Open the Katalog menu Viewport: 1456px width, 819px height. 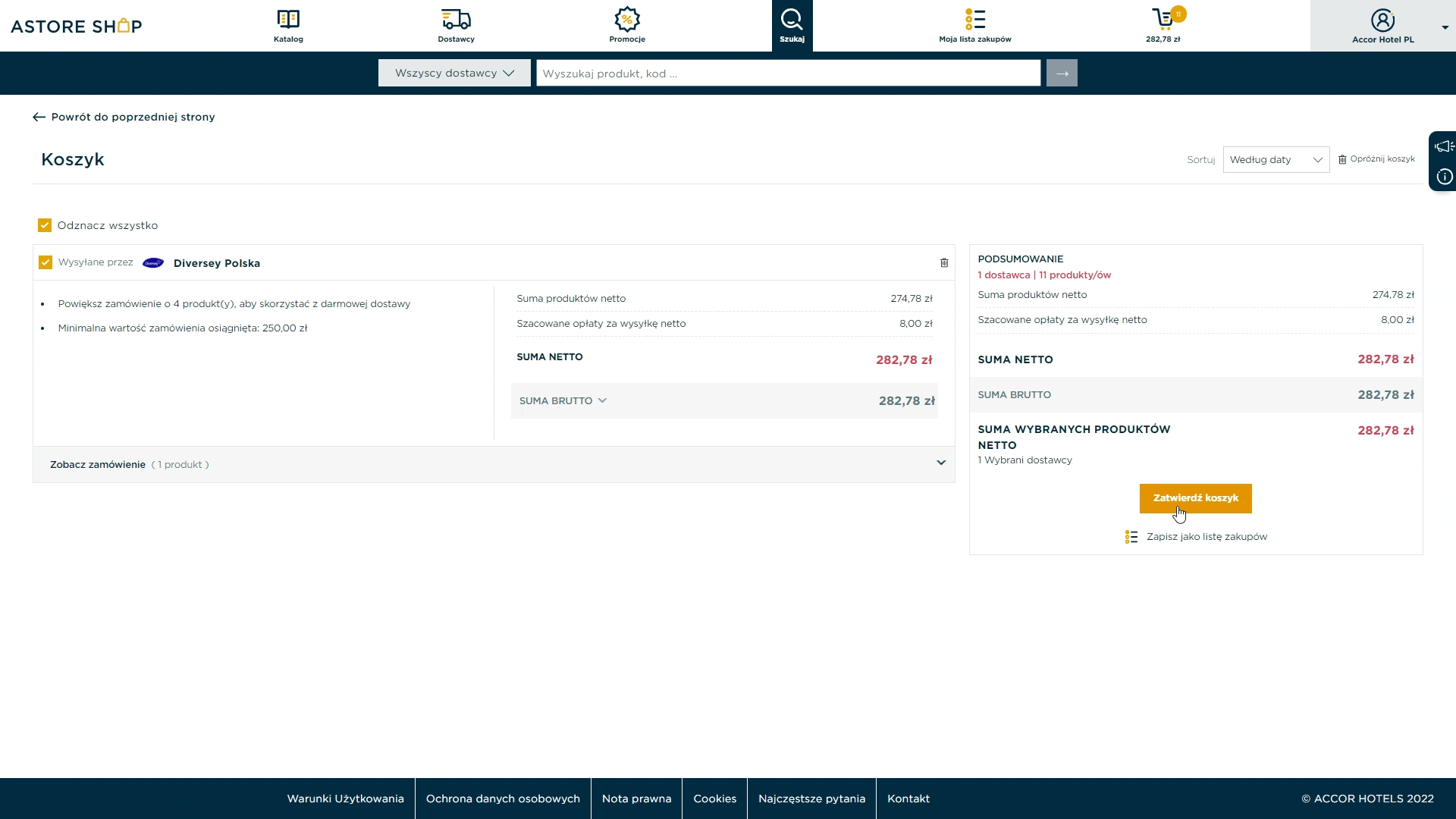[288, 26]
